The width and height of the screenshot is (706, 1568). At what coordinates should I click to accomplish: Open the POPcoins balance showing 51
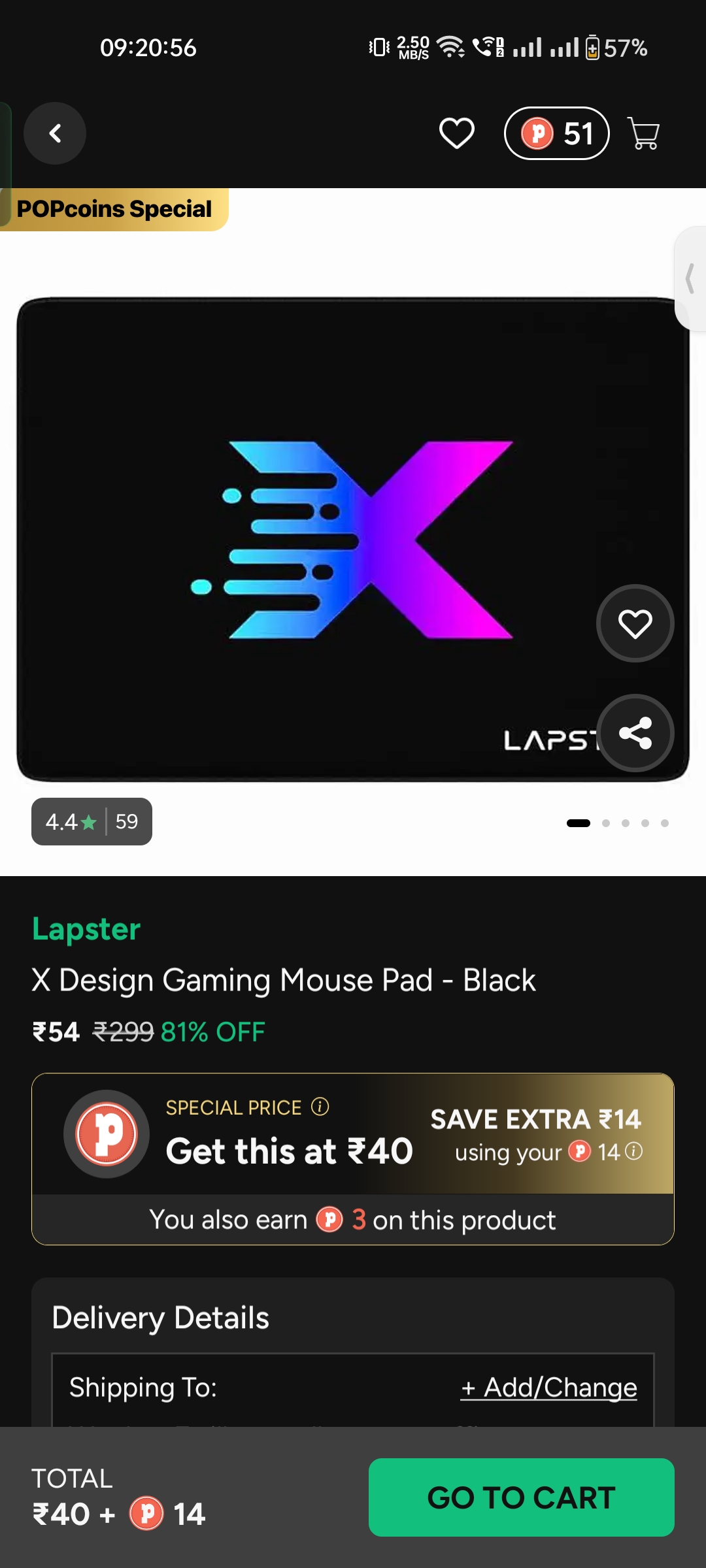557,133
